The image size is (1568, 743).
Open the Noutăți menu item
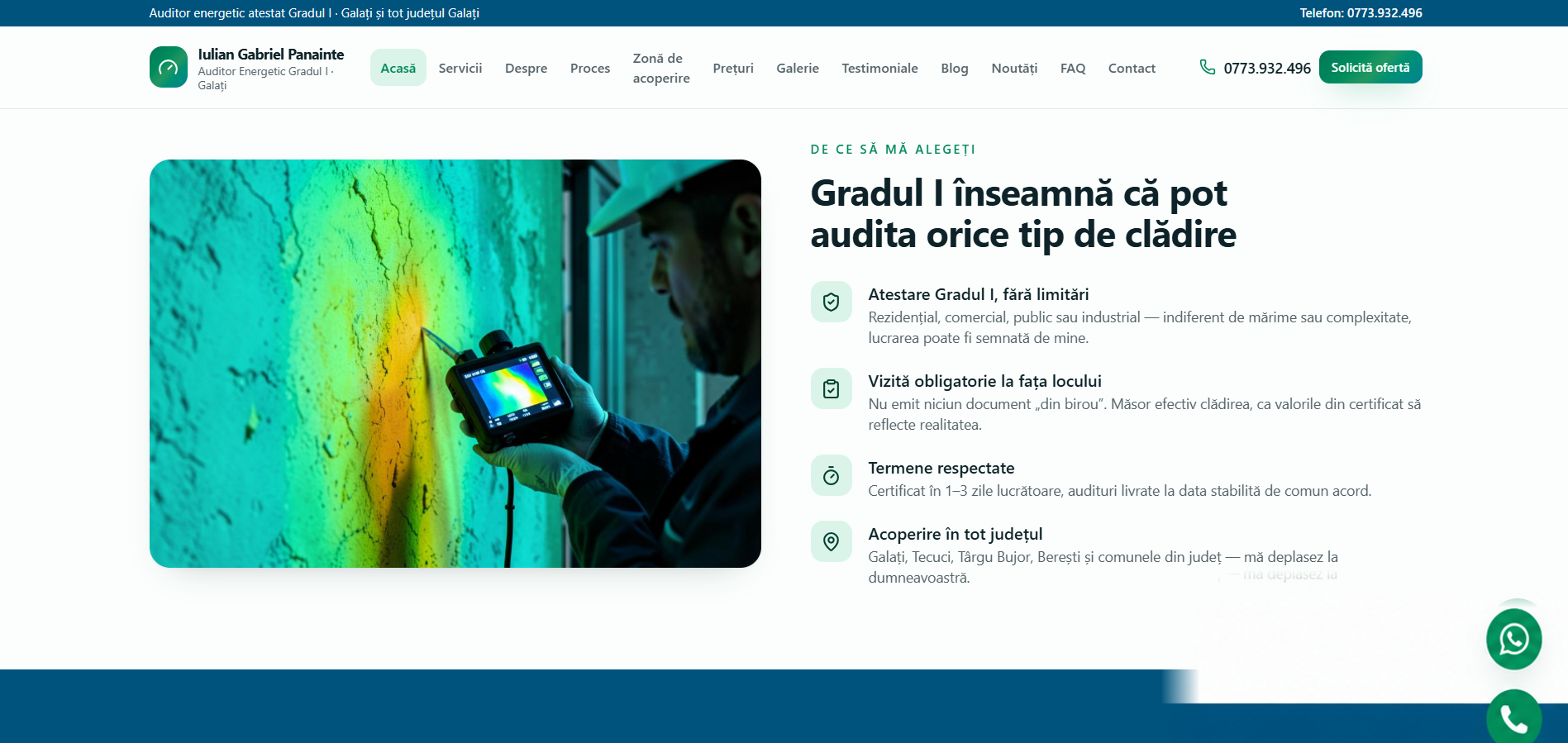click(1014, 68)
